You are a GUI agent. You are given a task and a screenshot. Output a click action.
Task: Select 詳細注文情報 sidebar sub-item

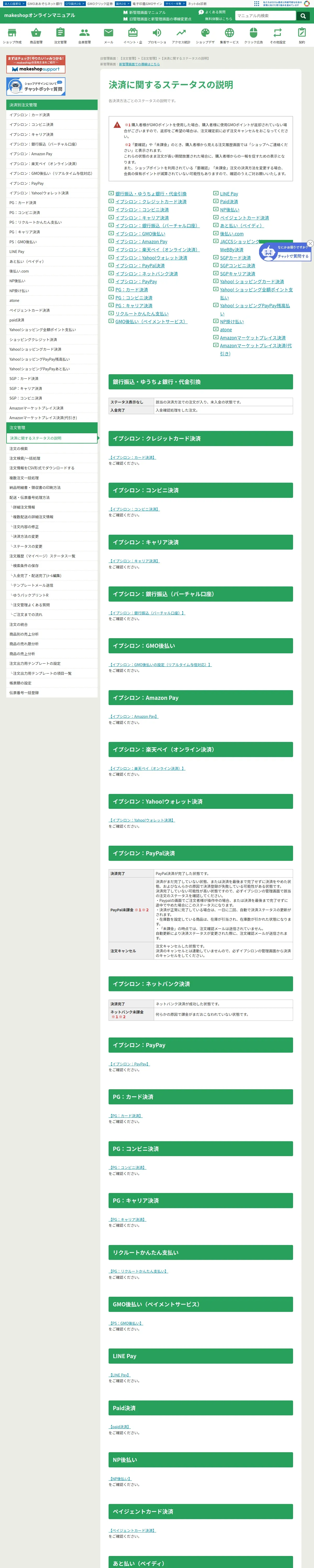[52, 507]
